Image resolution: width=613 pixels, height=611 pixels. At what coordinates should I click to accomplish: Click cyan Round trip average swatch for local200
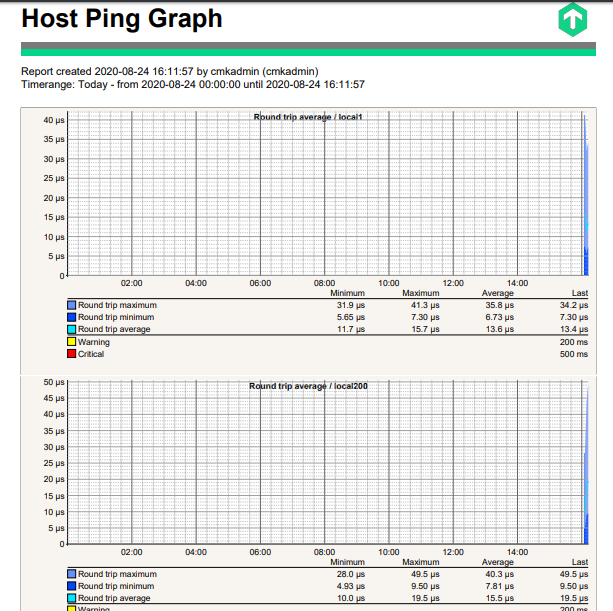pyautogui.click(x=71, y=598)
